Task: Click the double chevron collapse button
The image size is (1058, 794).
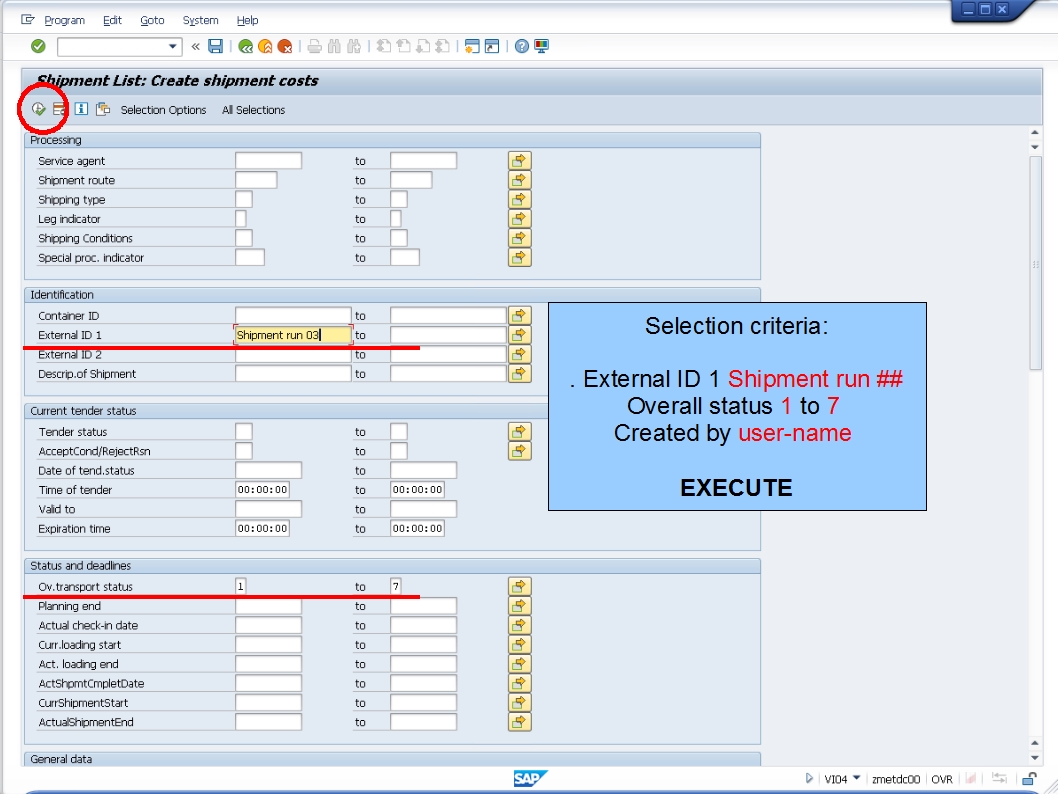Action: tap(196, 46)
